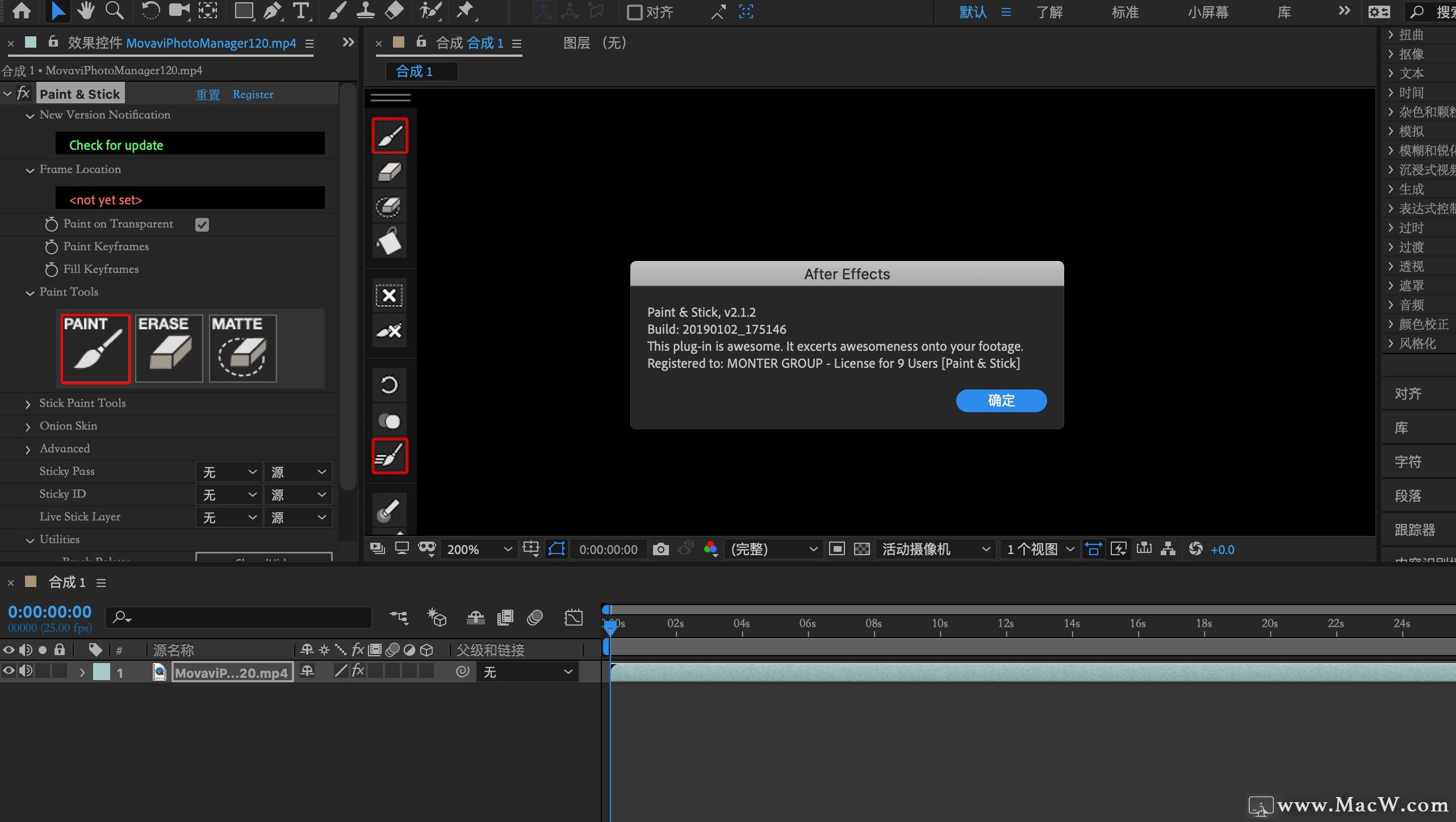This screenshot has height=822, width=1456.
Task: Select the Pen tool in top toolbar
Action: click(273, 10)
